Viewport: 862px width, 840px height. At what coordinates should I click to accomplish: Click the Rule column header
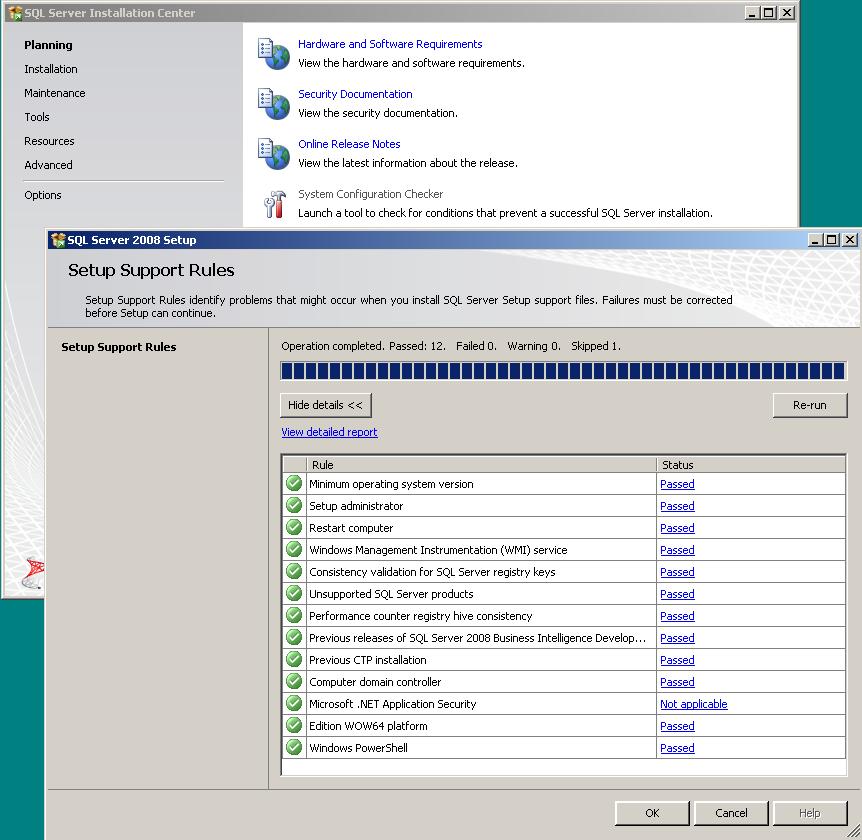tap(481, 465)
